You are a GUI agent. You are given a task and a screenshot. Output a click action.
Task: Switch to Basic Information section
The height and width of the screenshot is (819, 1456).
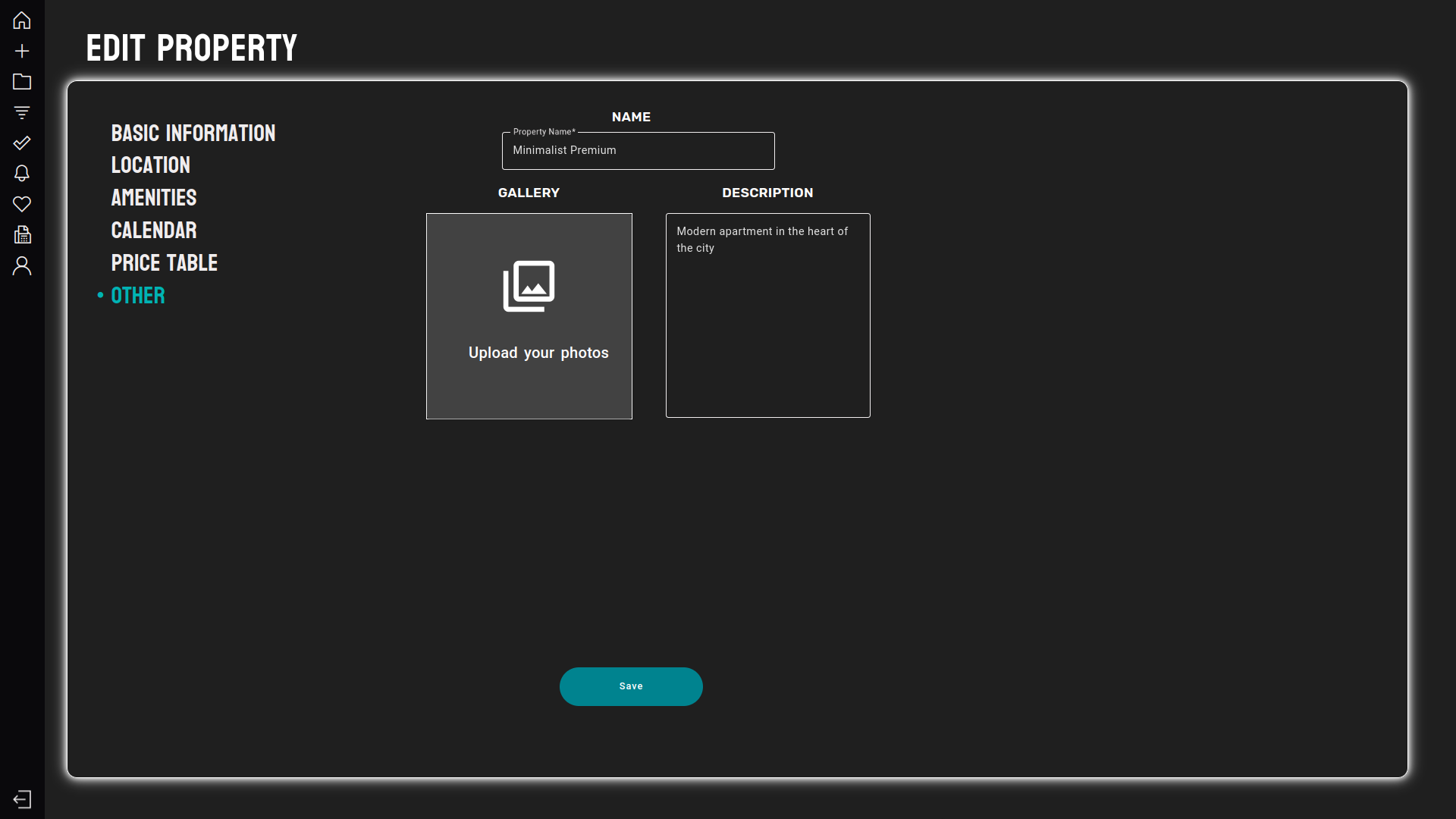(x=193, y=133)
